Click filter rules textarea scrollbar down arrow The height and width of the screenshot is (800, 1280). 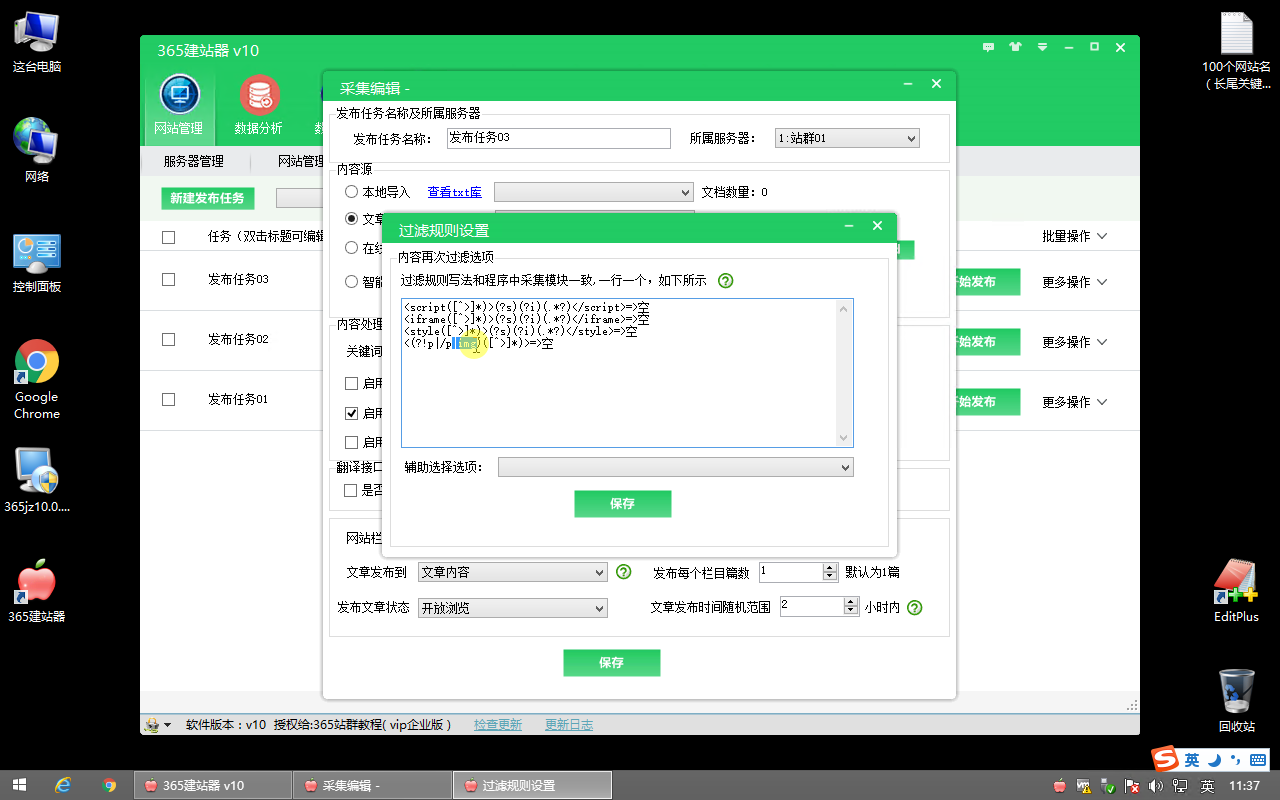(844, 438)
